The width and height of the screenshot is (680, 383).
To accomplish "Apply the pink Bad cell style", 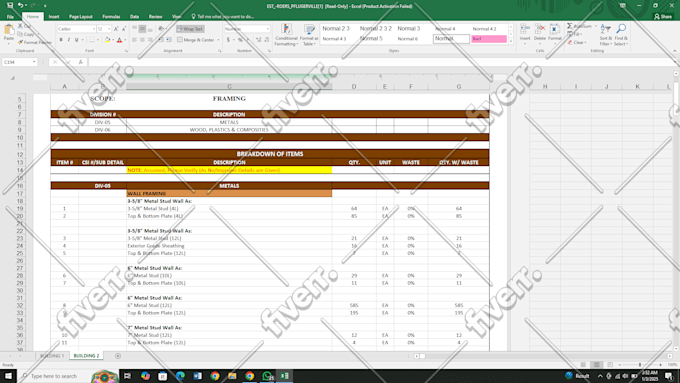I will [489, 39].
